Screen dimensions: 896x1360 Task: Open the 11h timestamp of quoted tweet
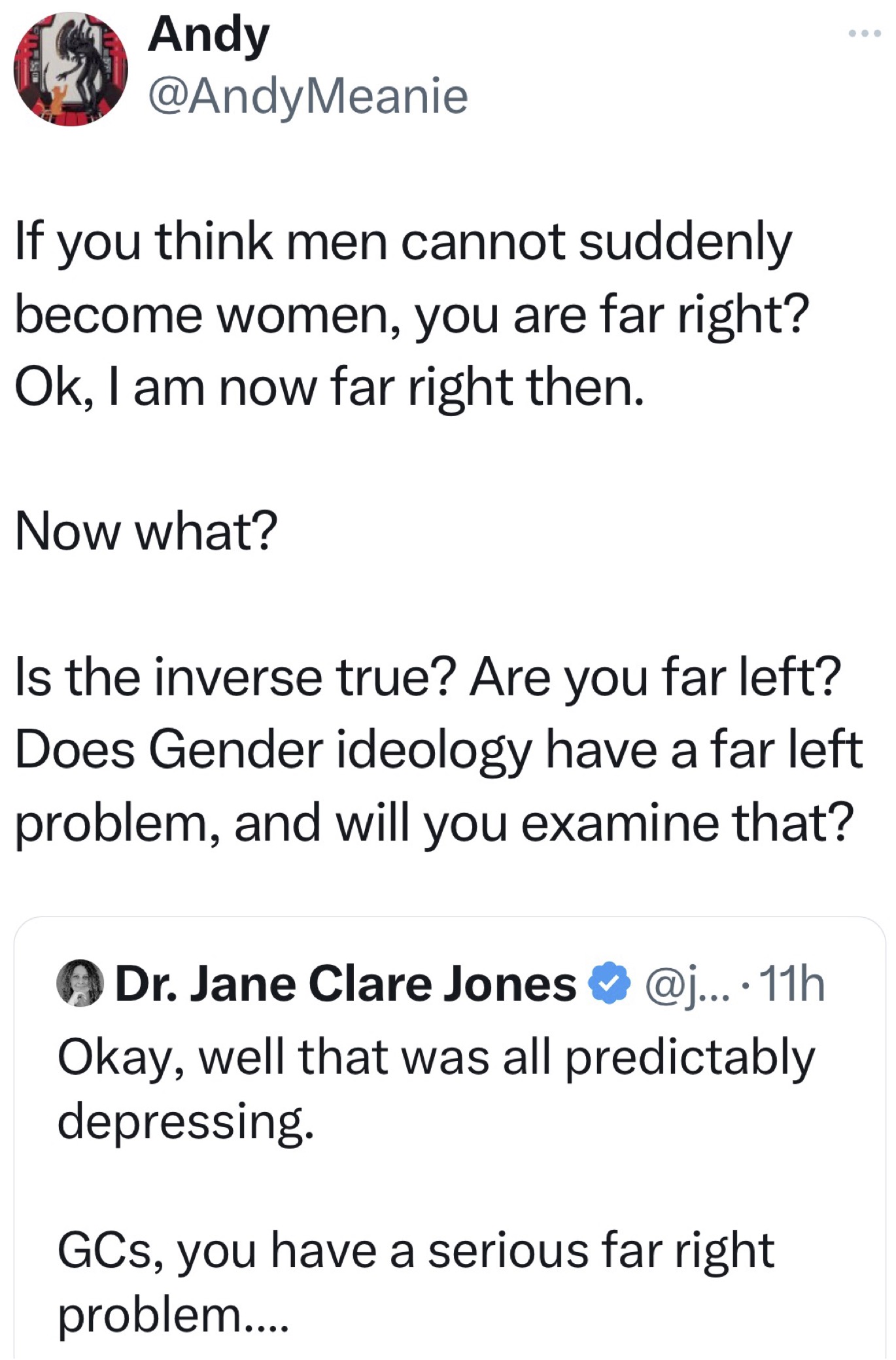793,985
